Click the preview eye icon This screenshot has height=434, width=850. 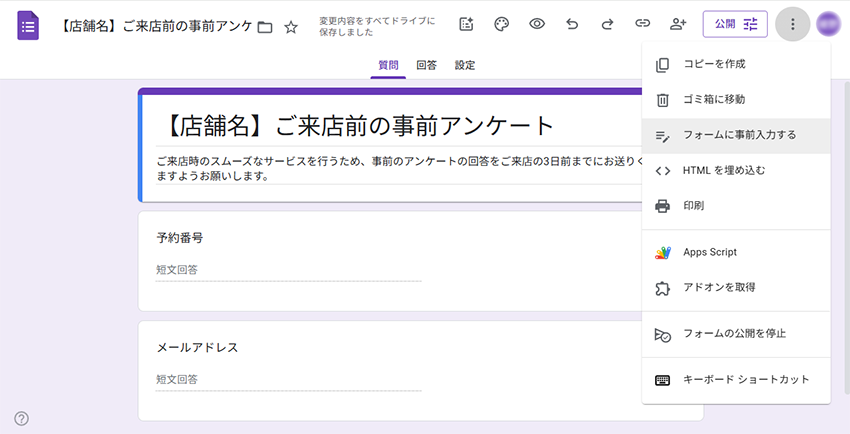click(537, 24)
